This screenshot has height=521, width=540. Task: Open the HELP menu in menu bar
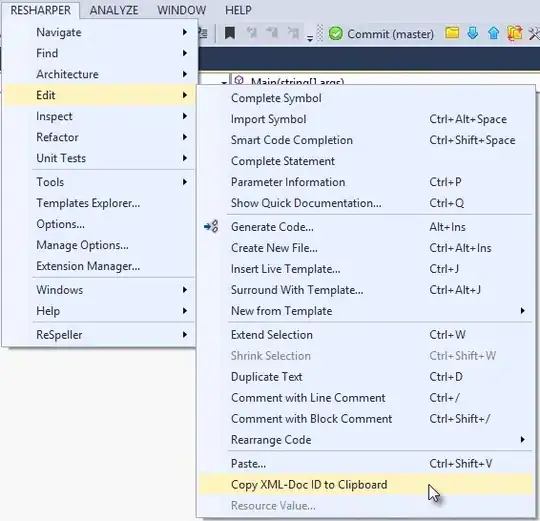[x=238, y=10]
